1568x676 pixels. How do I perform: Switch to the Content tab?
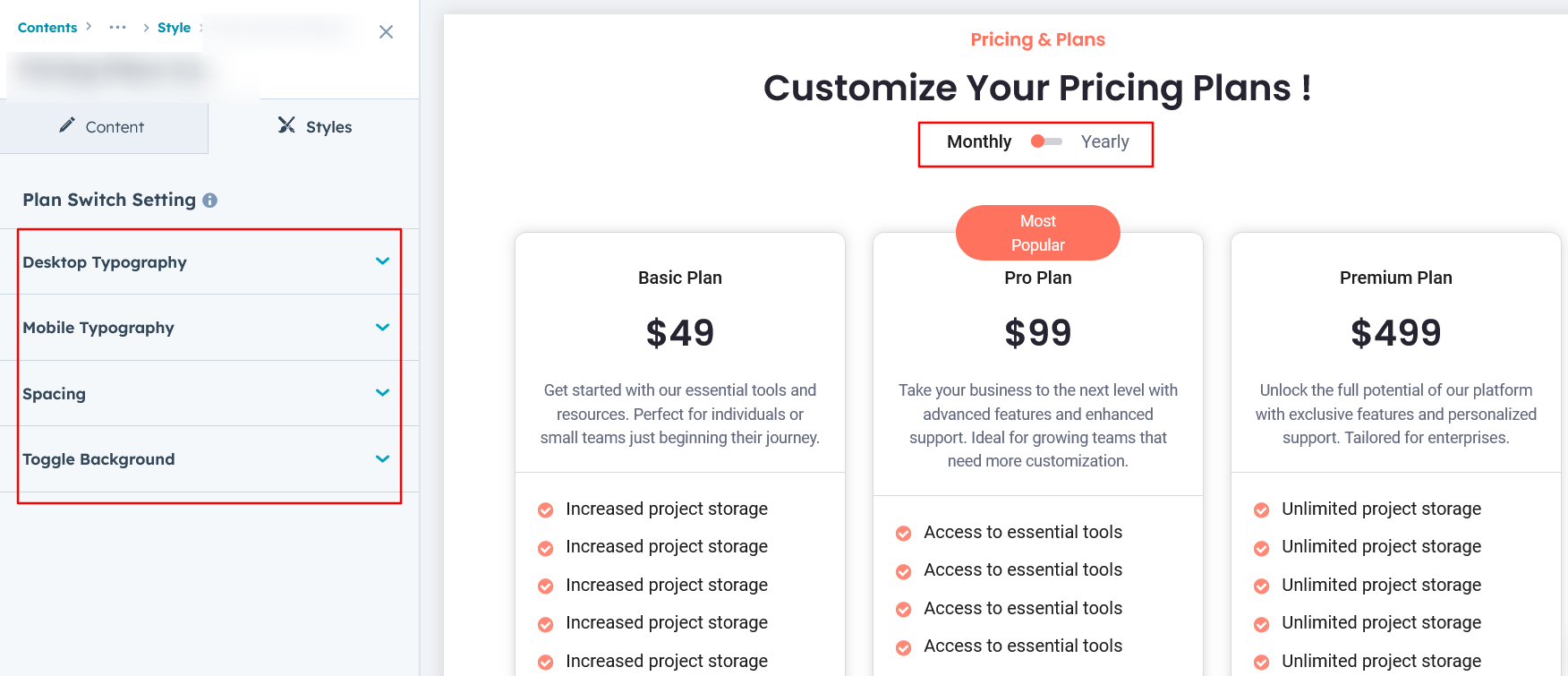(104, 127)
